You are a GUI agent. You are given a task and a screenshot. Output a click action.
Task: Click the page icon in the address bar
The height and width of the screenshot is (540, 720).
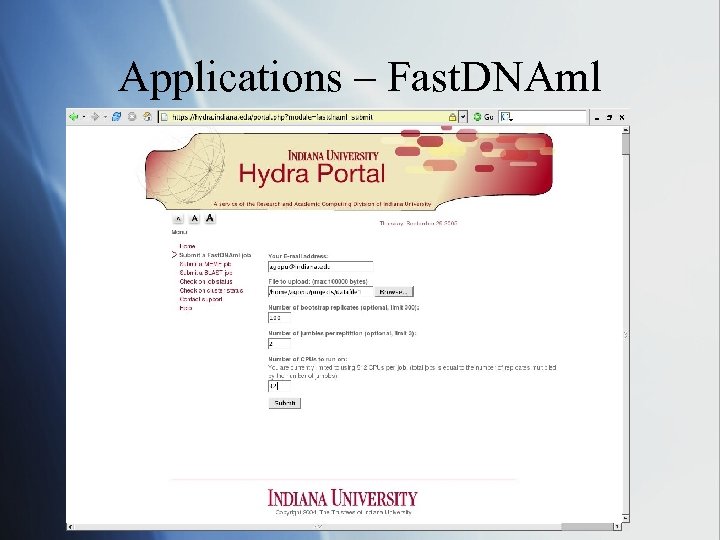point(164,117)
